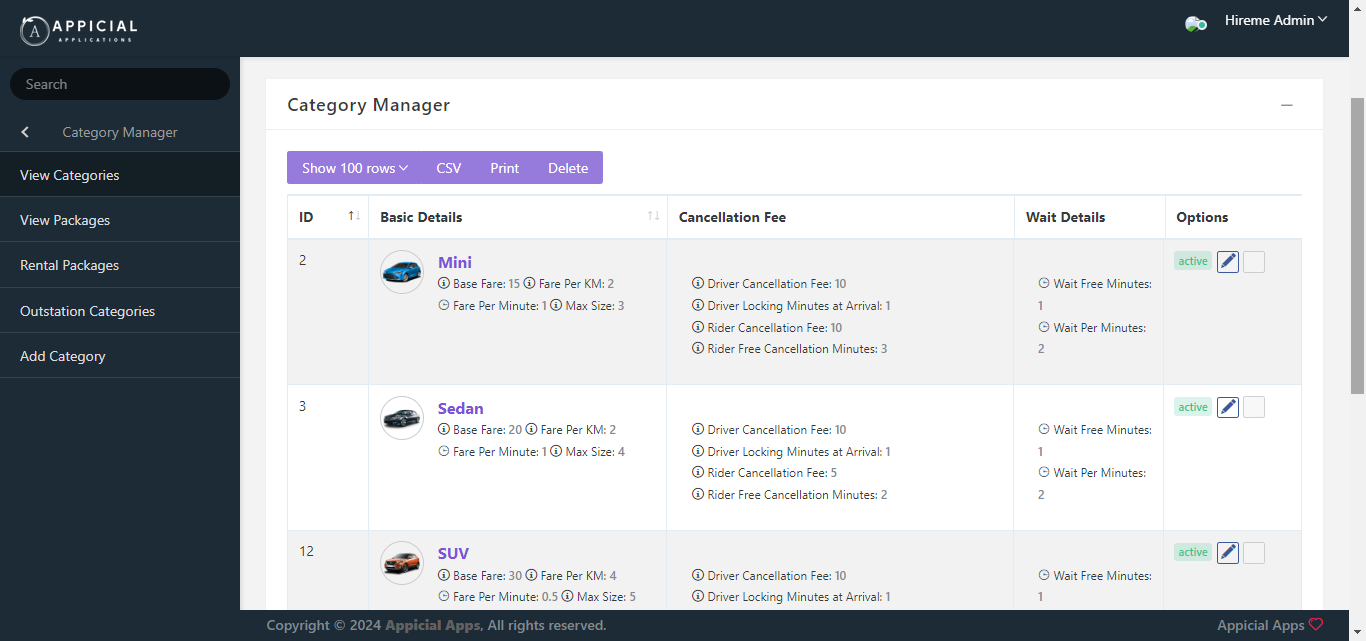Click 'Rider Free Cancellation Minutes: 2' text
This screenshot has height=641, width=1366.
click(797, 495)
